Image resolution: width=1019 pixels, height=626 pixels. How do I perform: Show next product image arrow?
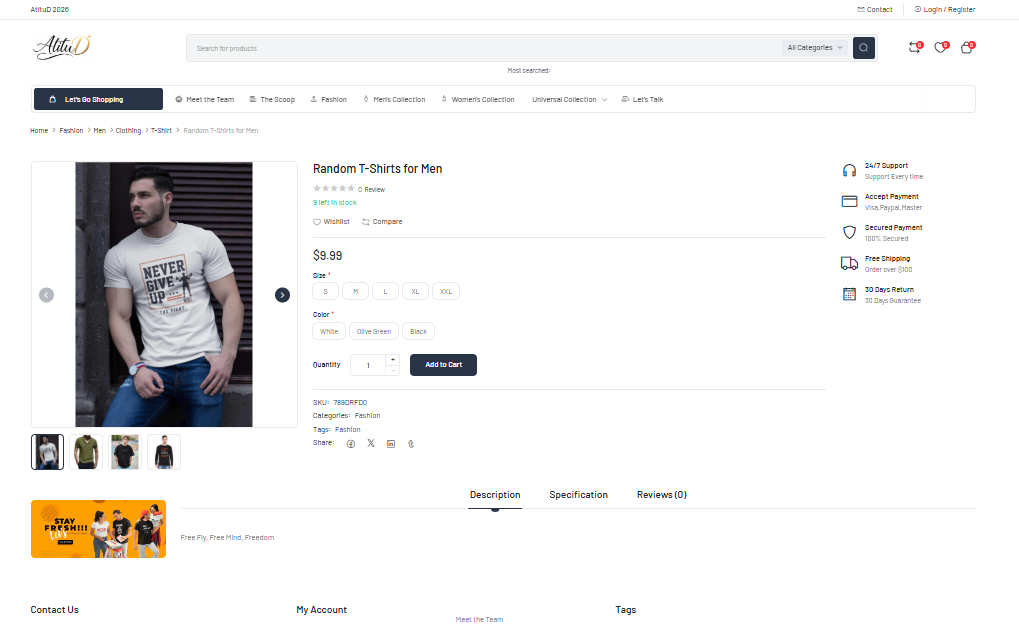[282, 295]
